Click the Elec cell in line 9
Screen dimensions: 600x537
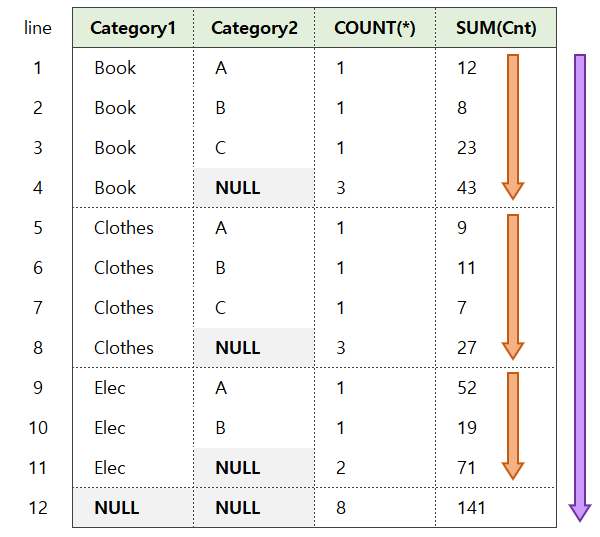pyautogui.click(x=110, y=388)
